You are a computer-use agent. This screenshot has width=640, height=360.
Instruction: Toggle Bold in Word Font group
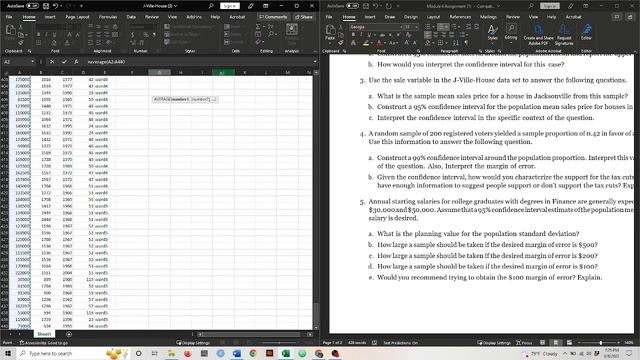click(353, 35)
